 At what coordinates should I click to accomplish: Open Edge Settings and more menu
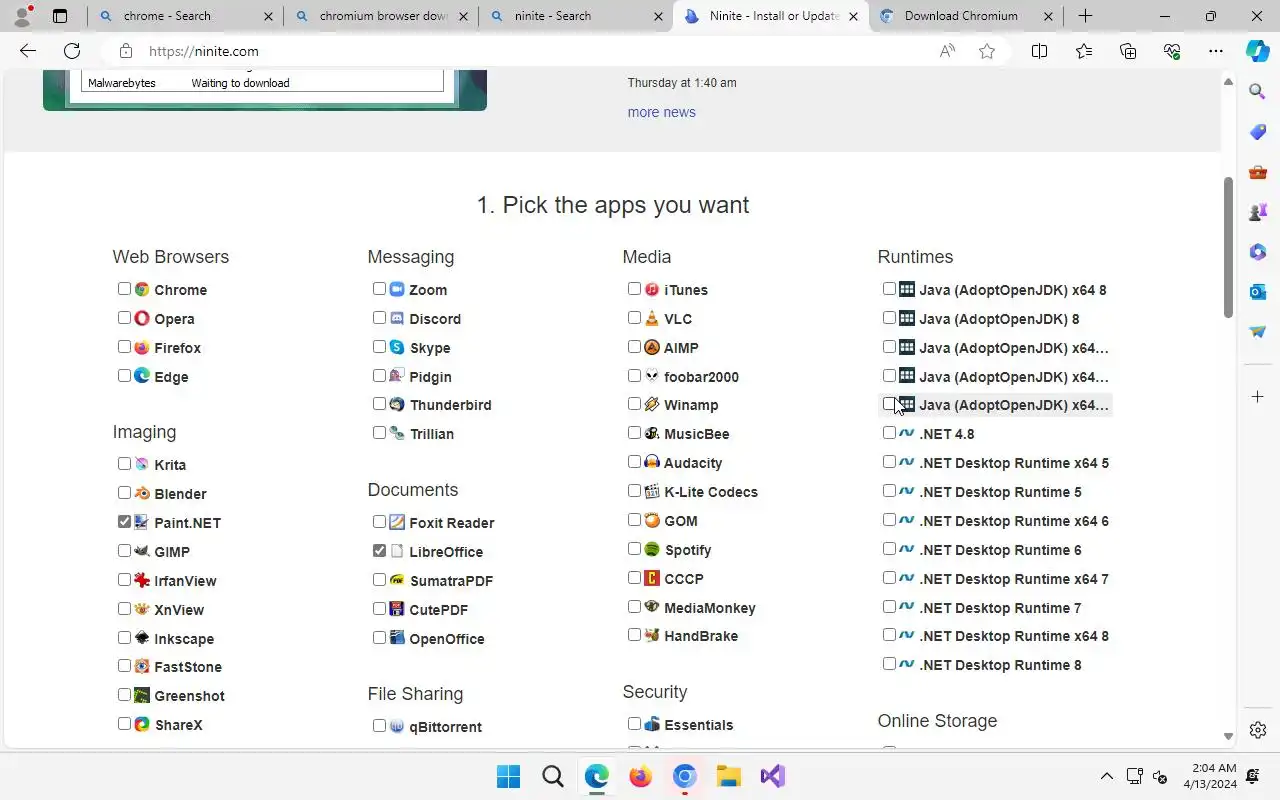pos(1215,51)
